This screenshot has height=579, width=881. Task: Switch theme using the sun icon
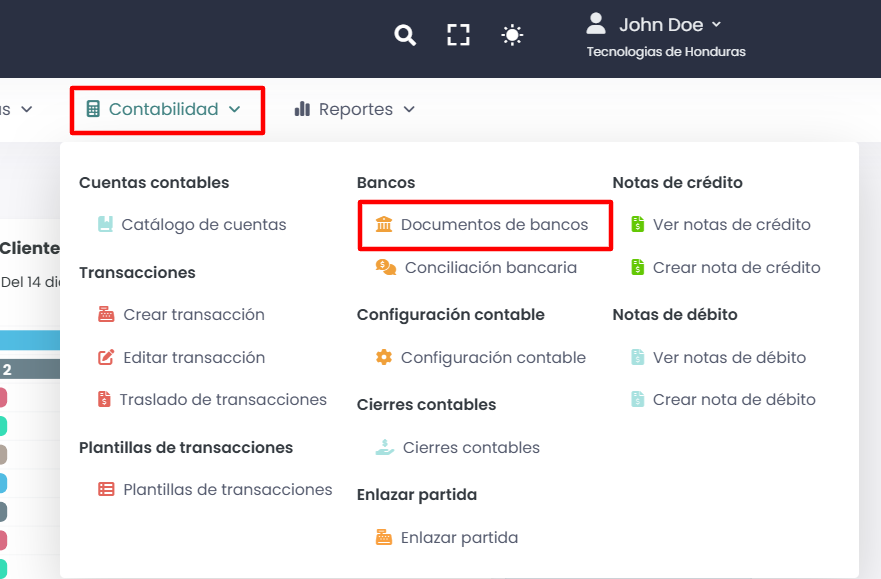tap(512, 35)
